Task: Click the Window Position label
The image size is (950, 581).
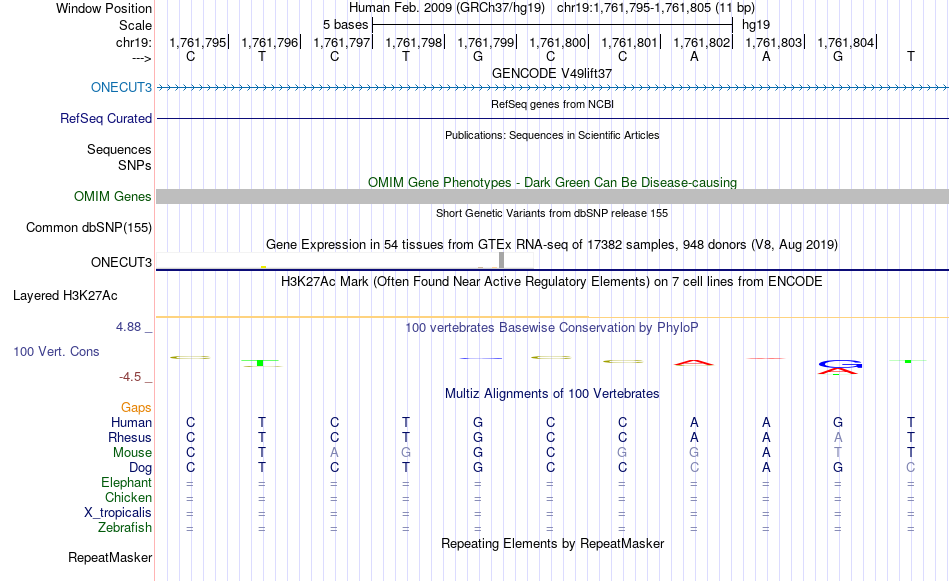Action: pos(104,8)
